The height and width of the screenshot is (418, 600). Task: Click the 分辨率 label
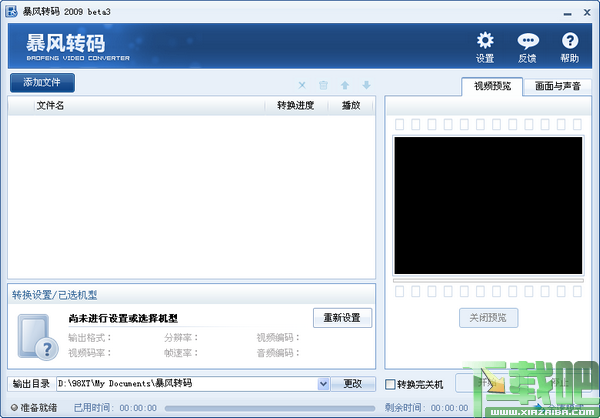pyautogui.click(x=181, y=338)
